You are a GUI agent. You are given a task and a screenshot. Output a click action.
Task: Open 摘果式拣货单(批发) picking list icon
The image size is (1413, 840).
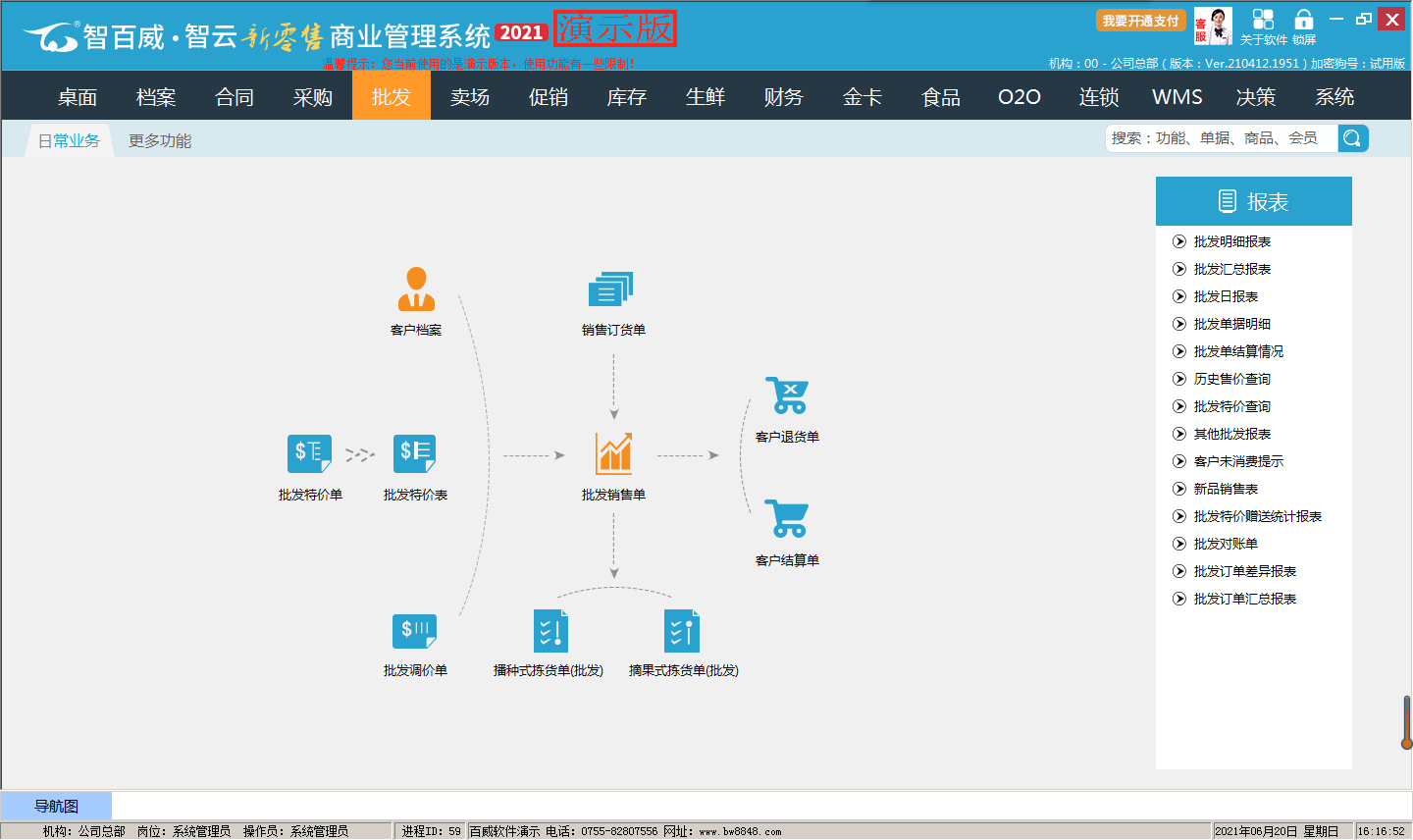click(682, 631)
